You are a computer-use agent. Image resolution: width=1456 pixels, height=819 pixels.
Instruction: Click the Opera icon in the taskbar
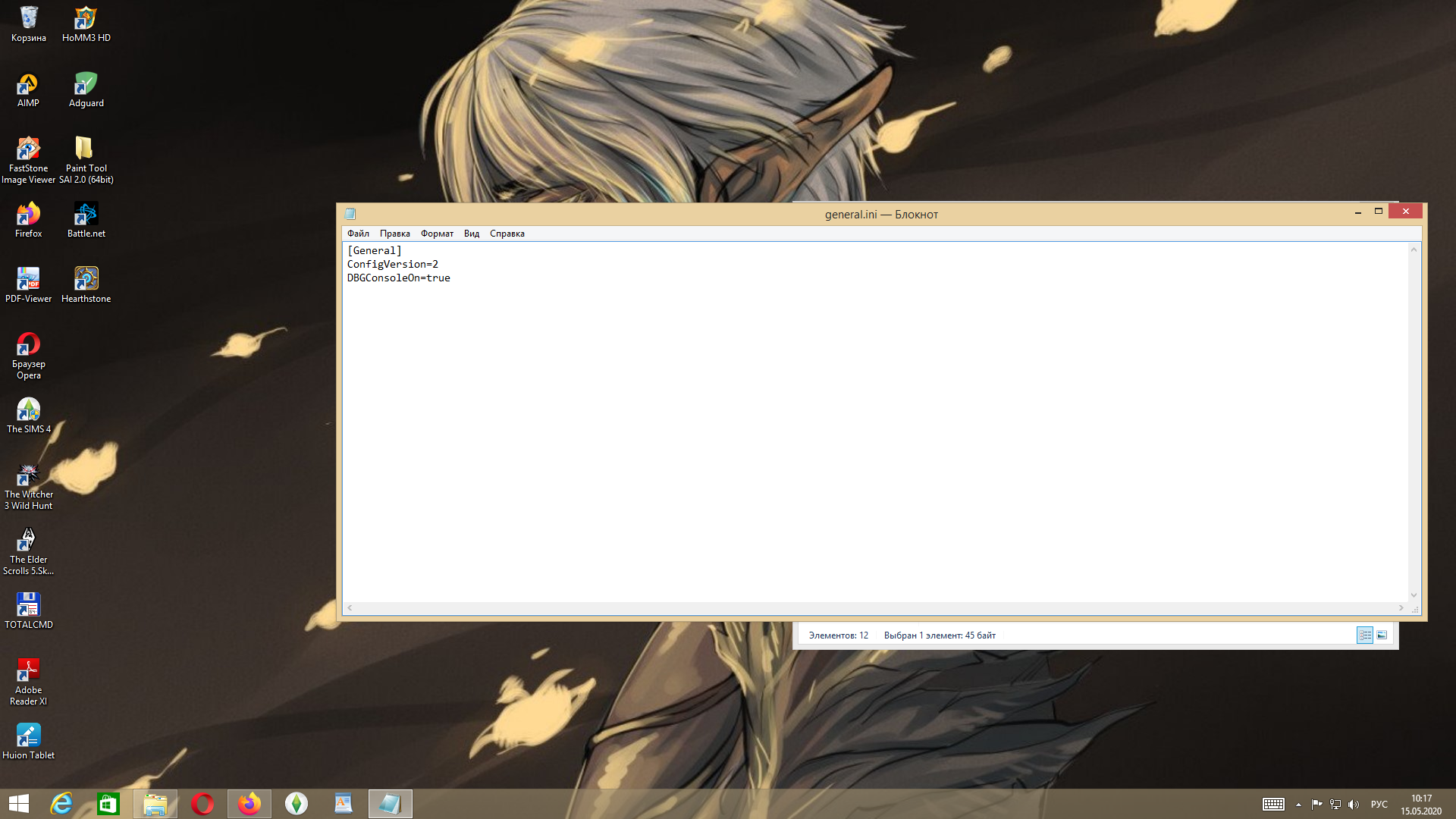pos(202,804)
